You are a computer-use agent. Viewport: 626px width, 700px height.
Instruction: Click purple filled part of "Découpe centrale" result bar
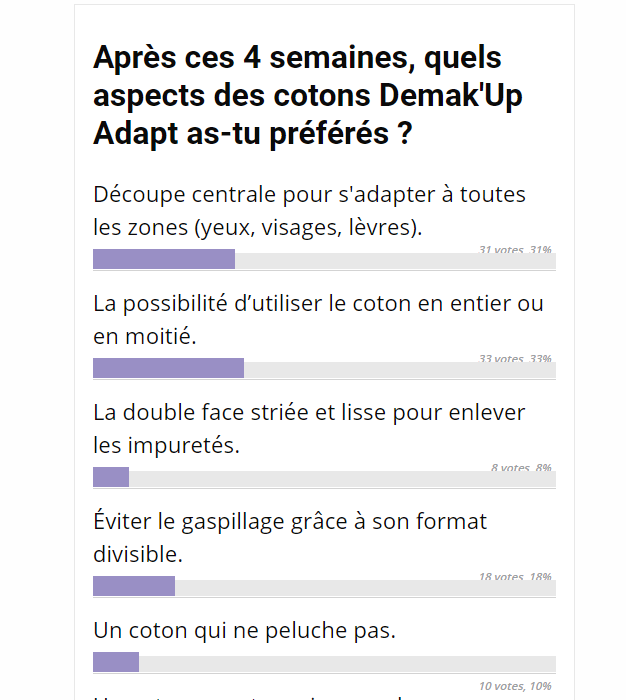click(x=164, y=260)
